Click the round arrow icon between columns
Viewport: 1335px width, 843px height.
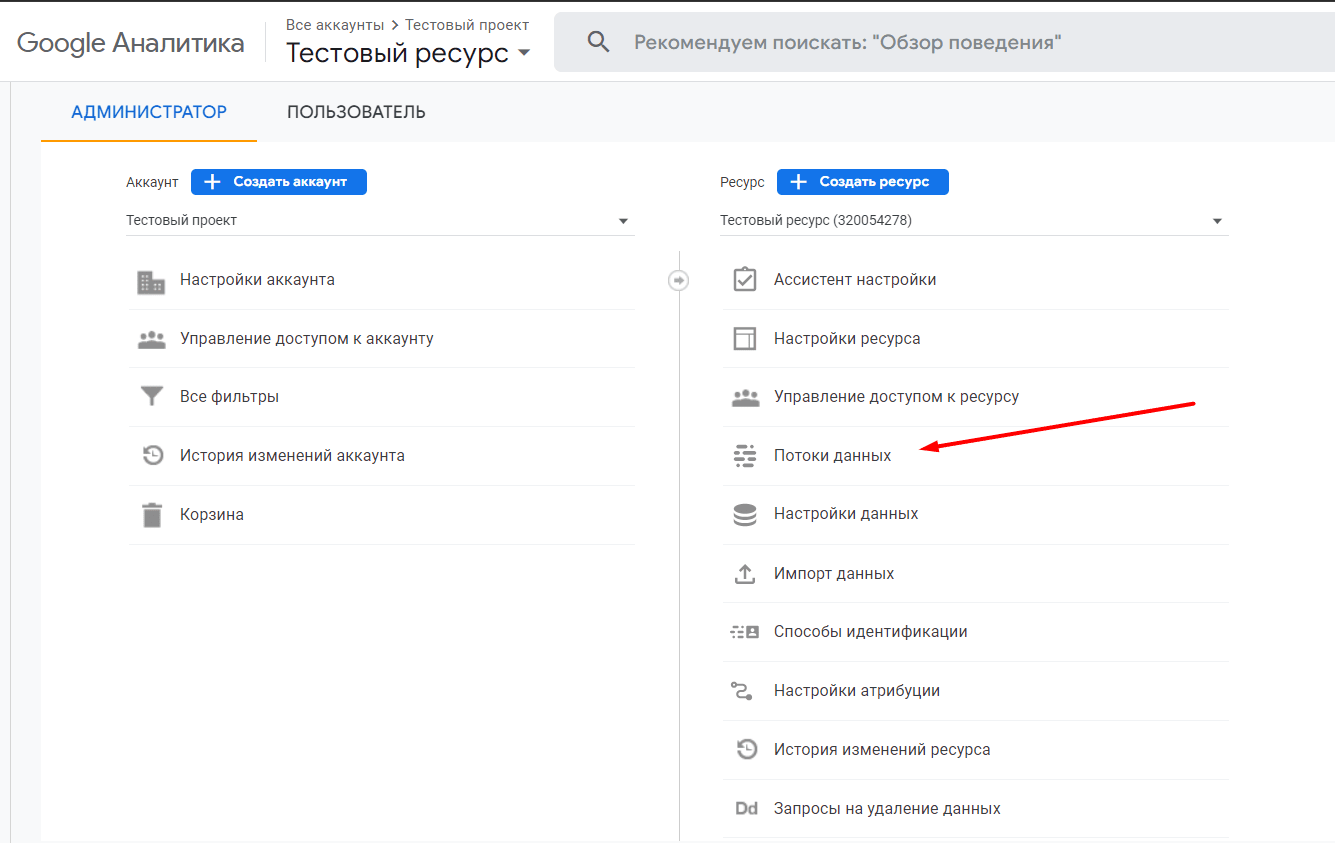(x=679, y=281)
